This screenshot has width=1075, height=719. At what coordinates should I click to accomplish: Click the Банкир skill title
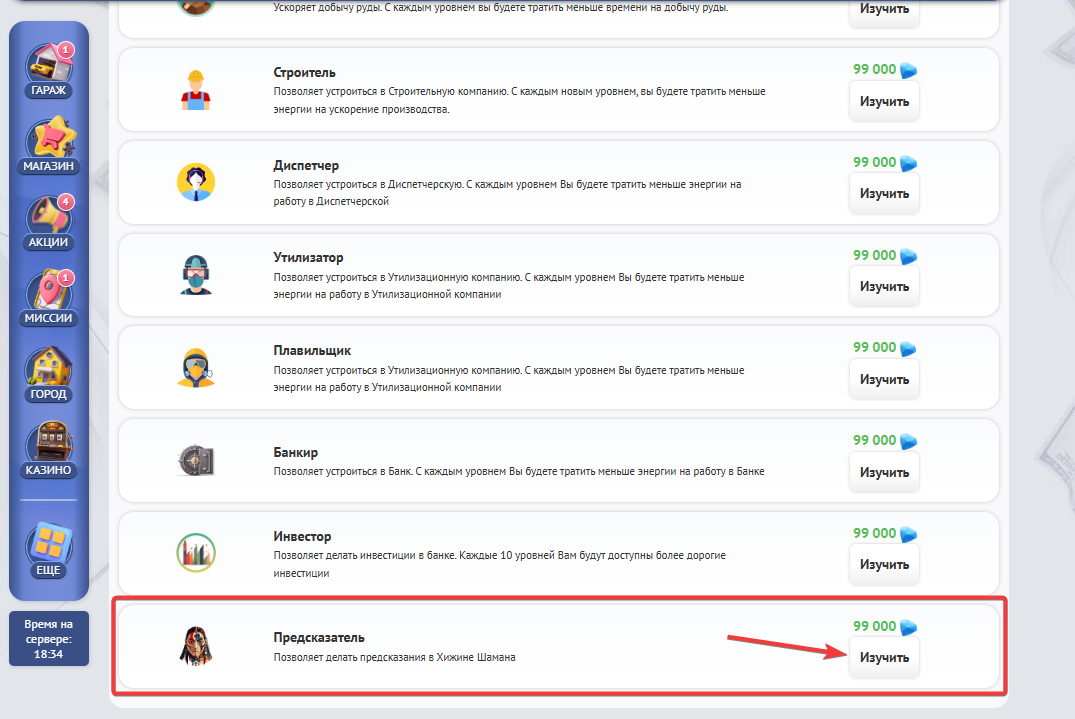[295, 452]
